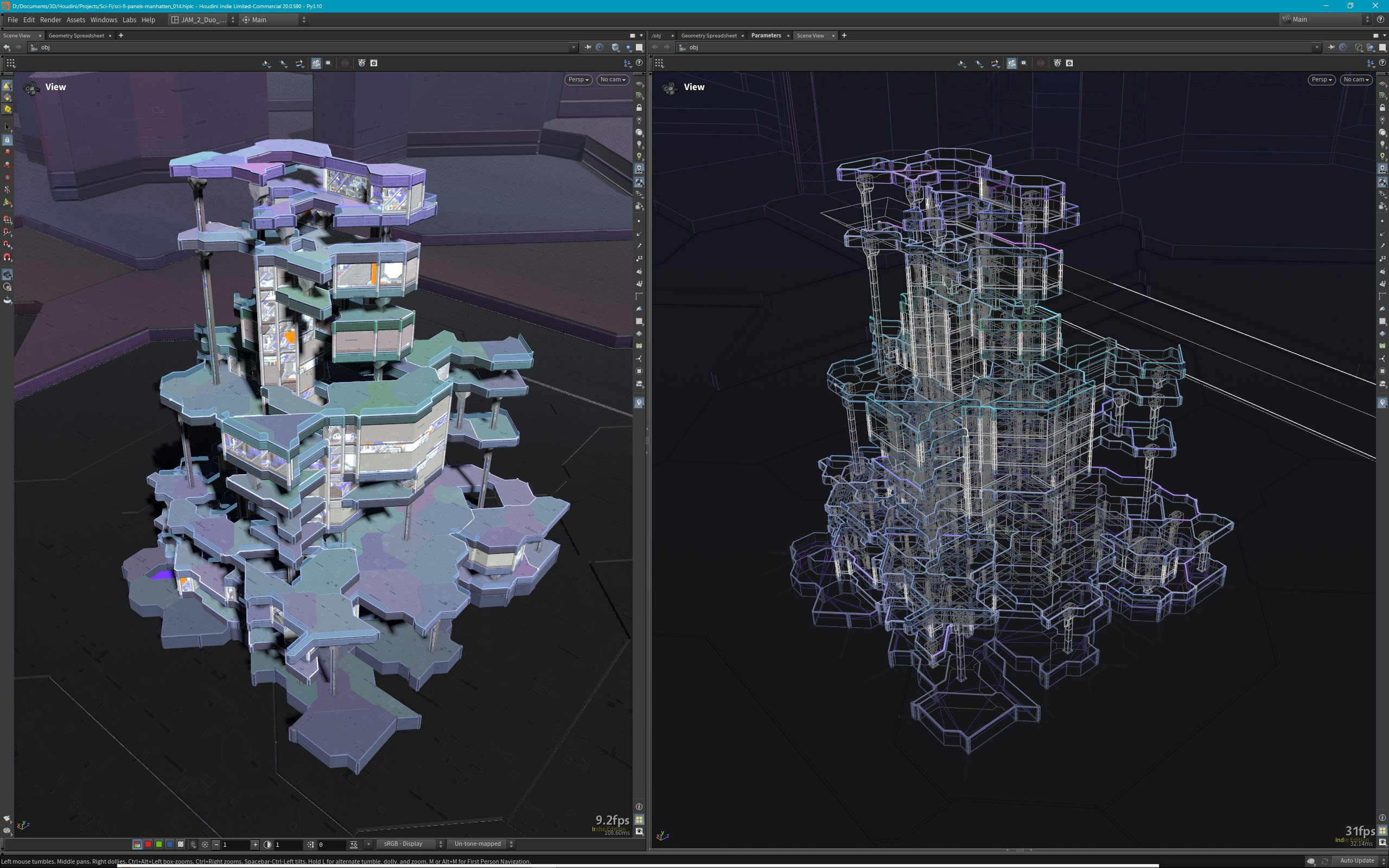Select the /obj tab in right pane
The image size is (1389, 868).
(657, 36)
